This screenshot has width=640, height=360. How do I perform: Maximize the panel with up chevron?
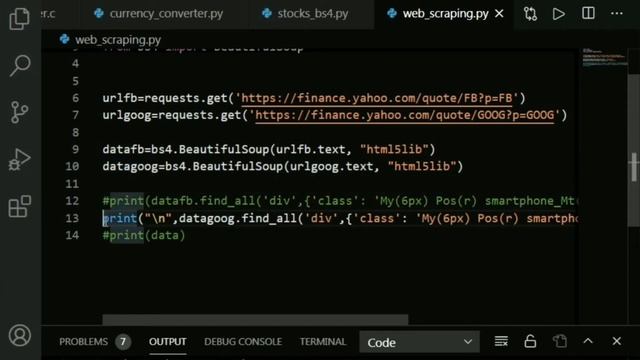(588, 341)
